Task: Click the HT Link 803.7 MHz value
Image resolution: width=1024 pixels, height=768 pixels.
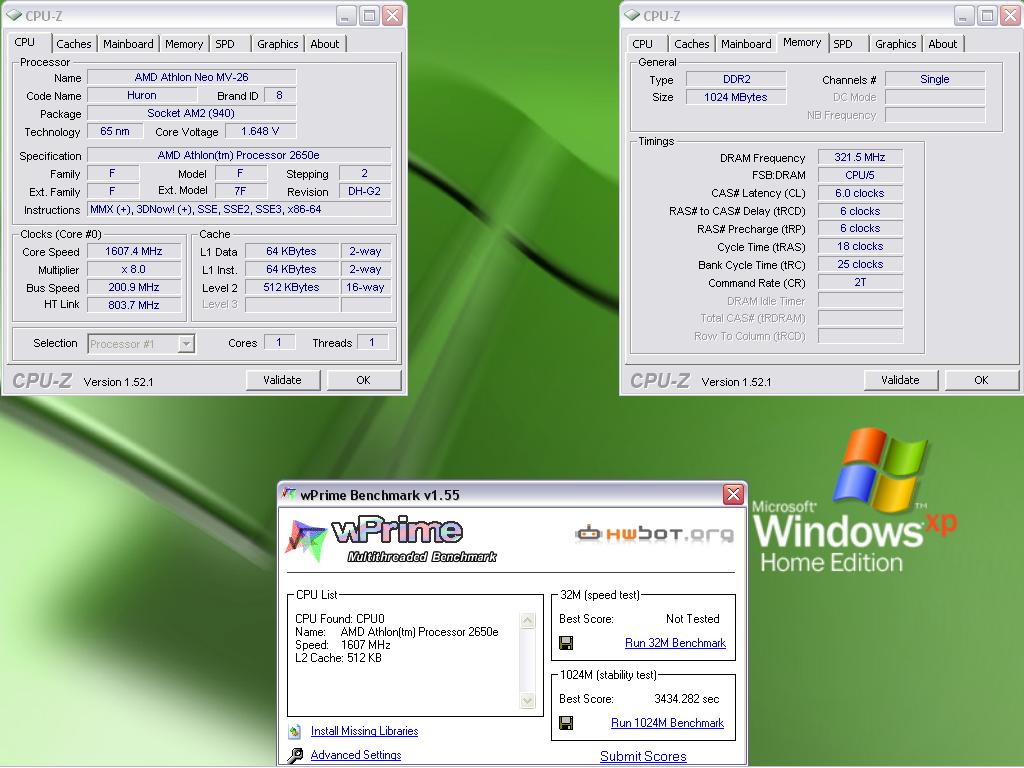Action: [x=134, y=305]
